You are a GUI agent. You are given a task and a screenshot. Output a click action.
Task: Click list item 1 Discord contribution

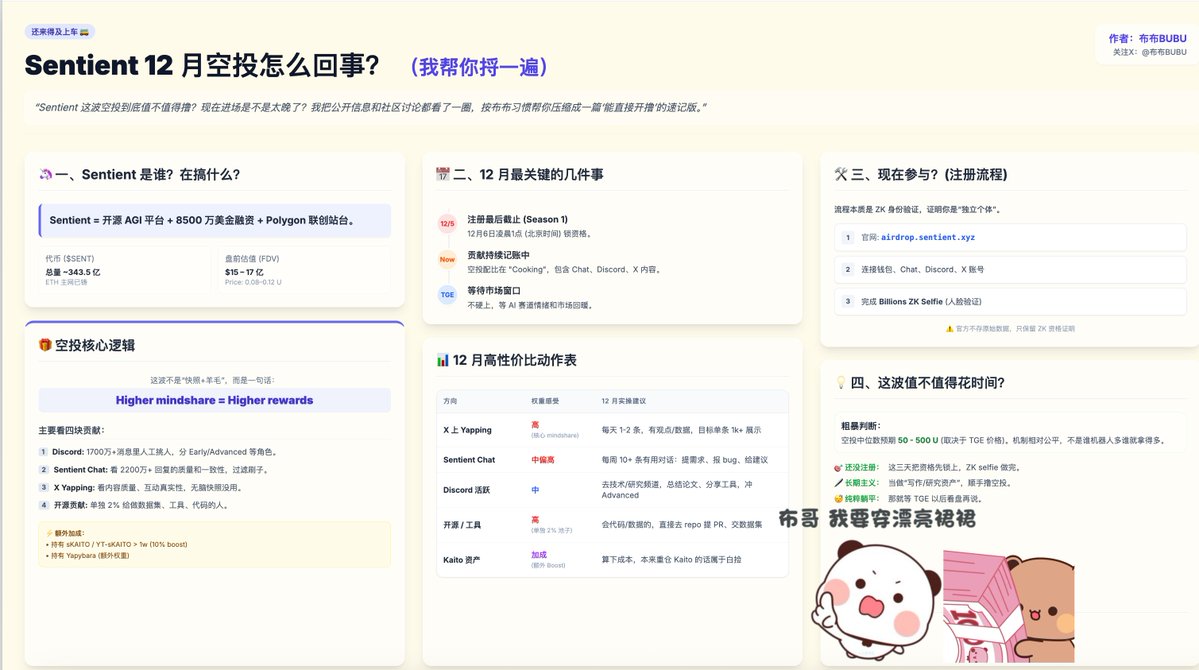[159, 452]
